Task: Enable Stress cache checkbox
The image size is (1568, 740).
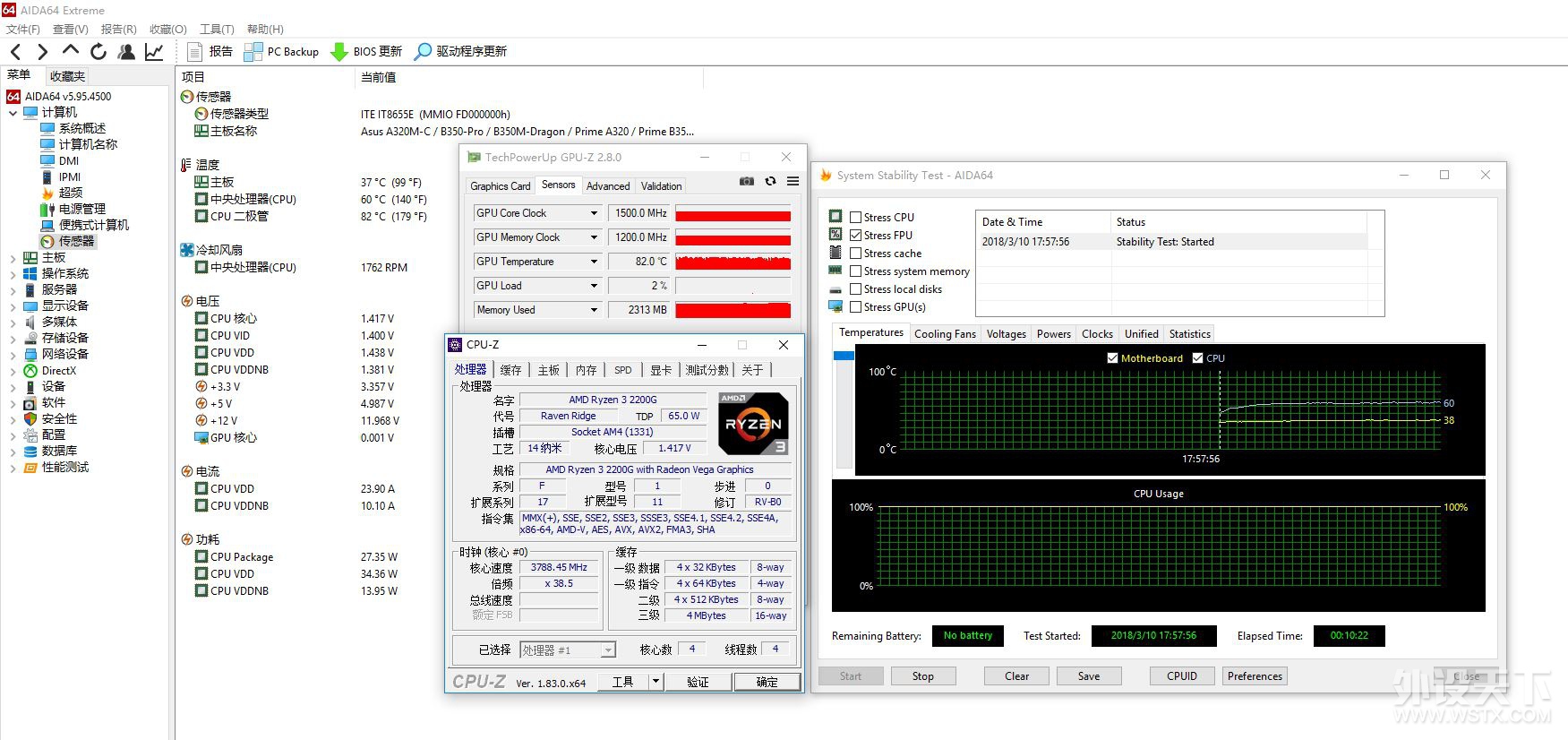Action: point(855,253)
